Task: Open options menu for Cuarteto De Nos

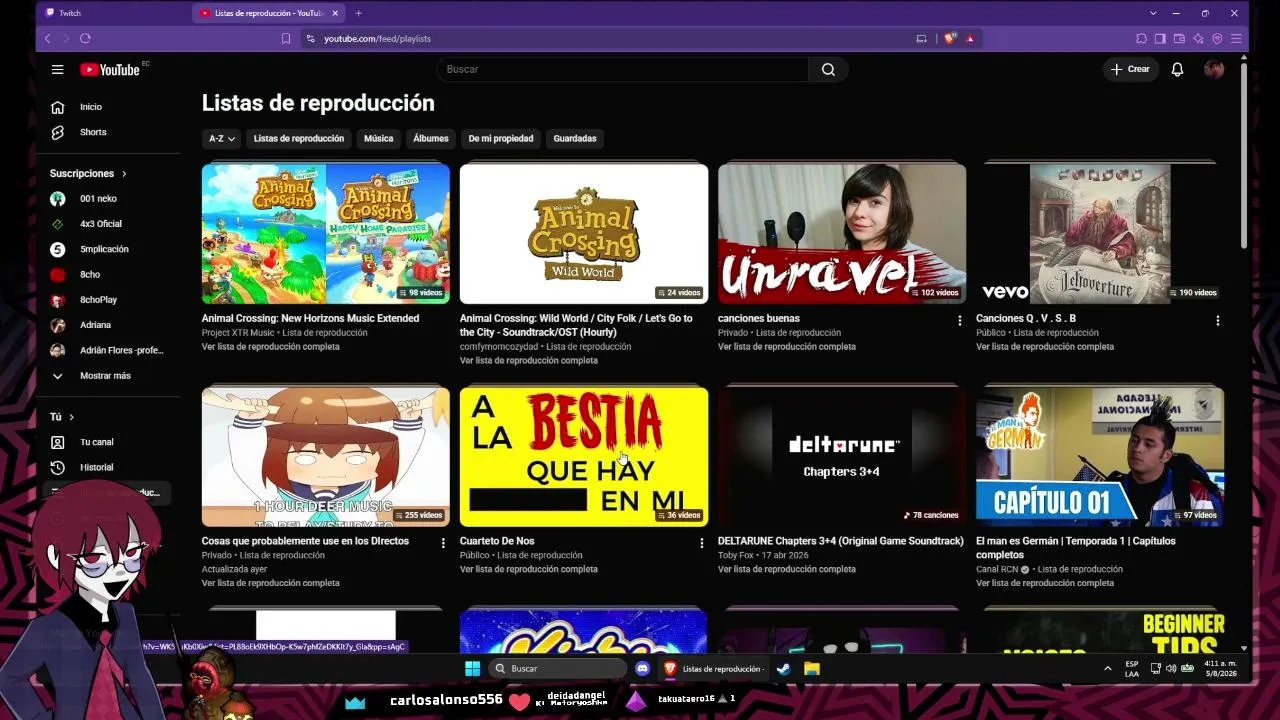Action: click(701, 543)
